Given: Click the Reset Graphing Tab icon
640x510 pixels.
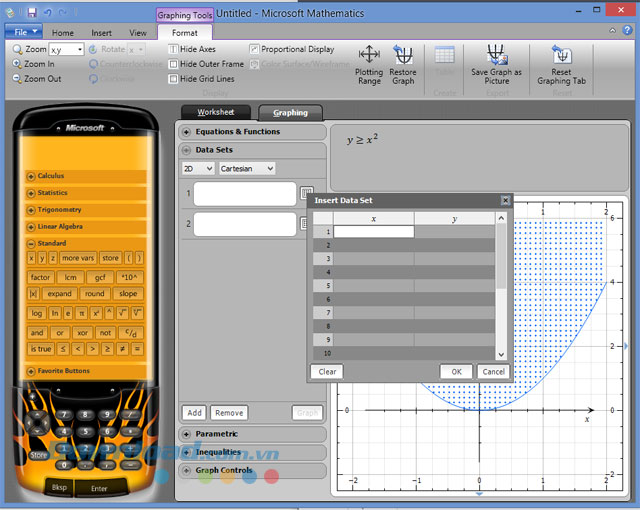Looking at the screenshot, I should coord(561,55).
